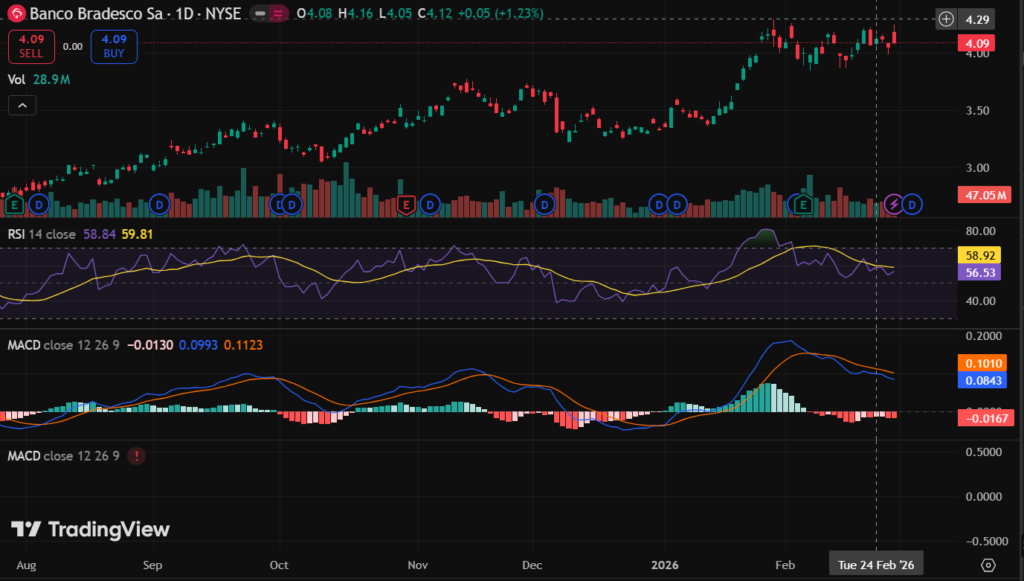Collapse the indicator legend with chevron arrow

[x=22, y=105]
